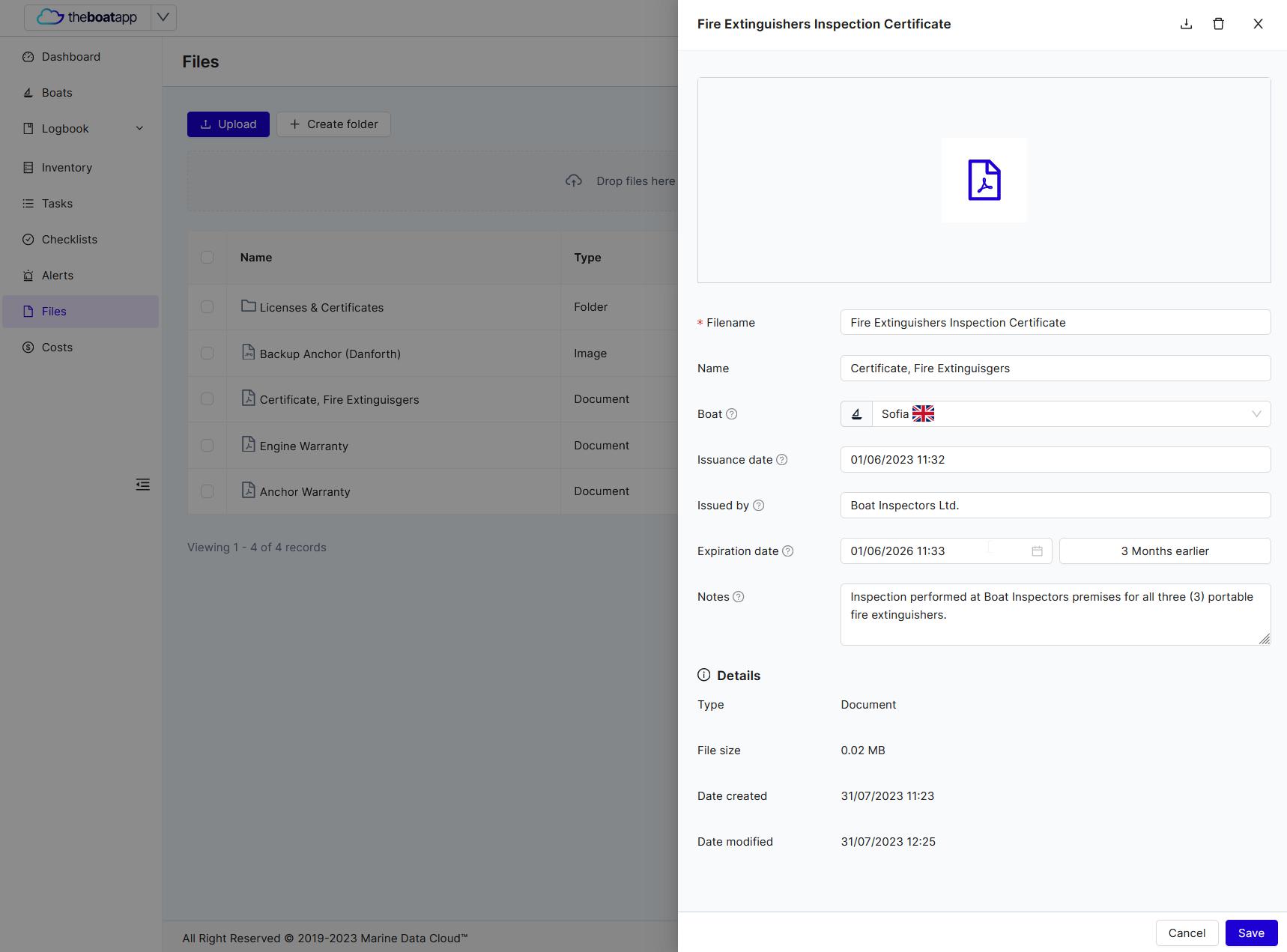Check the Certificate, Fire Extinguisgers row checkbox

pos(207,399)
